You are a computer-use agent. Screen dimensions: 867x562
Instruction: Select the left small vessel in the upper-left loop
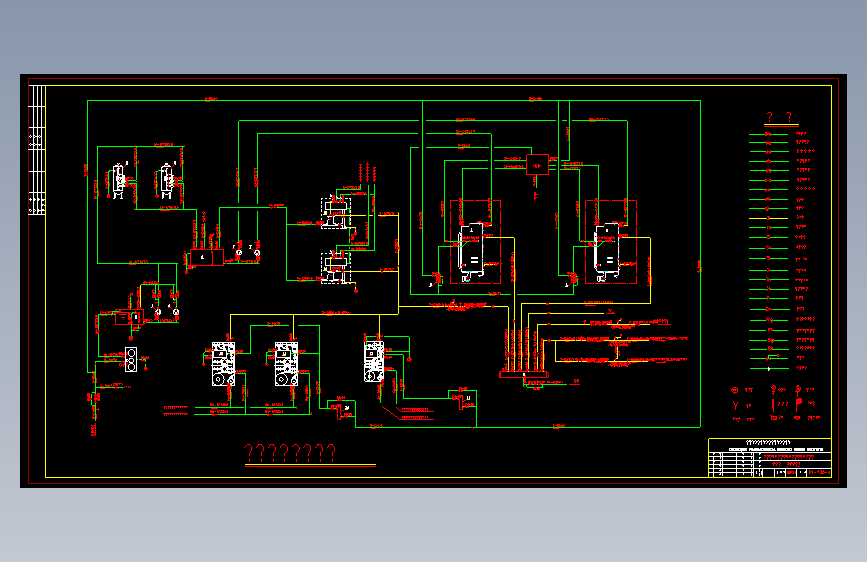[x=118, y=181]
